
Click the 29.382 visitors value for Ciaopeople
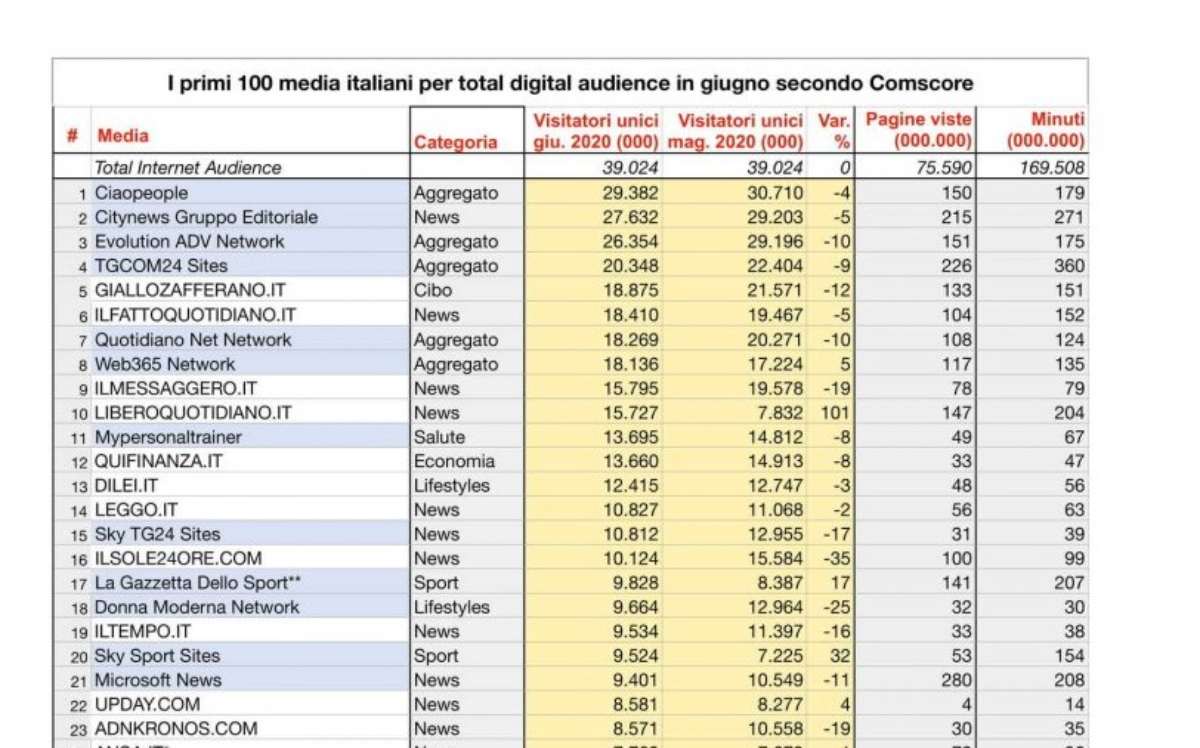(x=628, y=193)
